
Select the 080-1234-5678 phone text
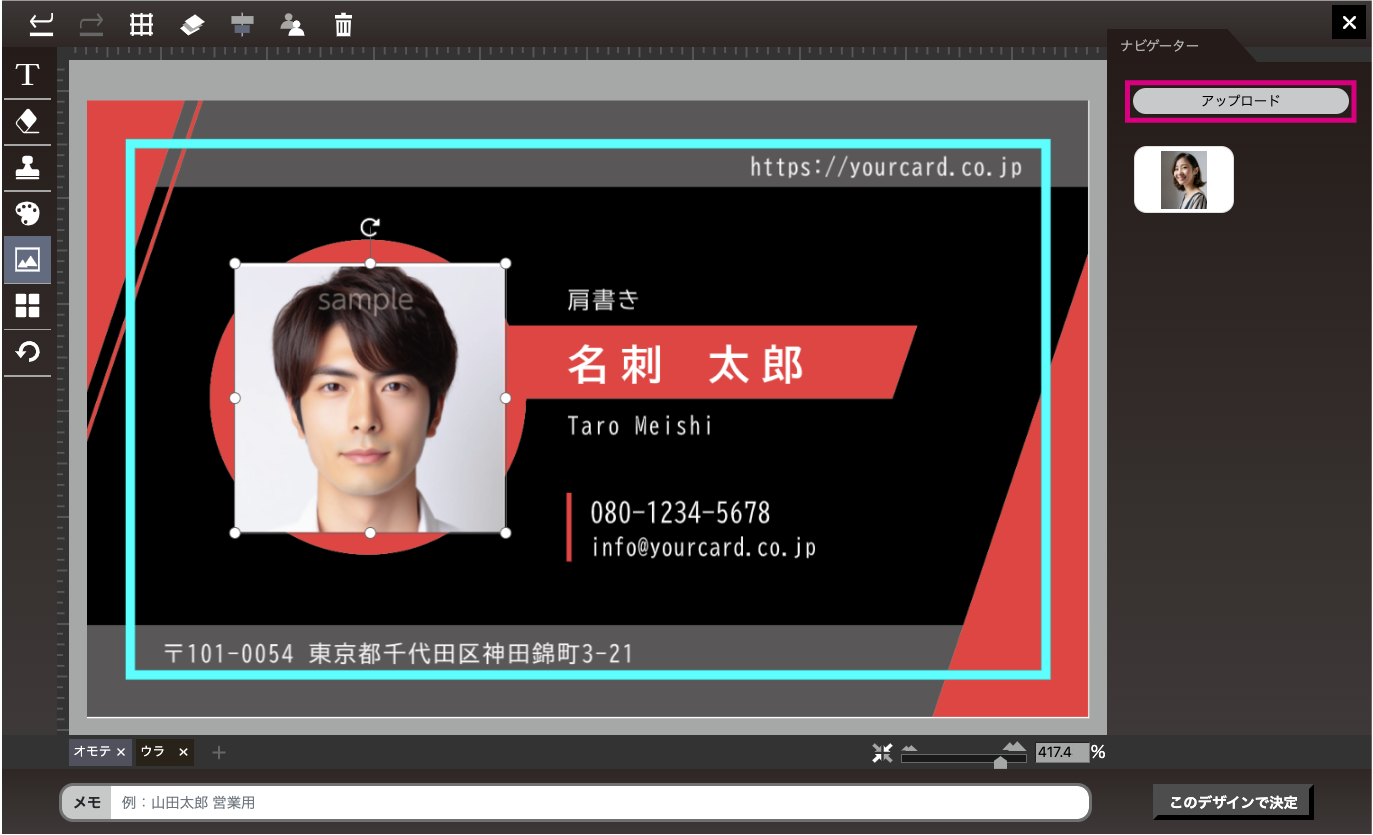680,513
